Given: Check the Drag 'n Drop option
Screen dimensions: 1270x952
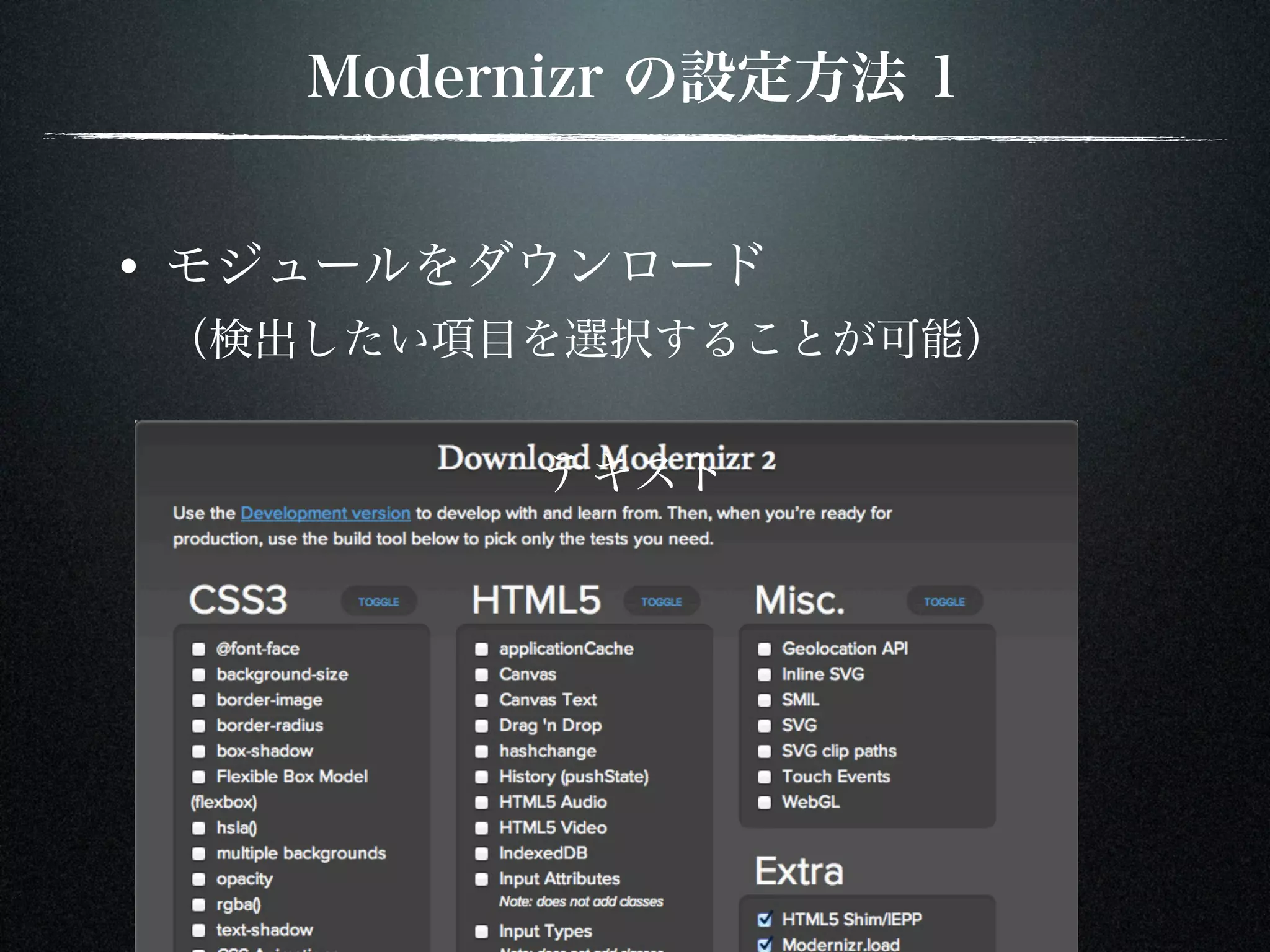Looking at the screenshot, I should (481, 726).
